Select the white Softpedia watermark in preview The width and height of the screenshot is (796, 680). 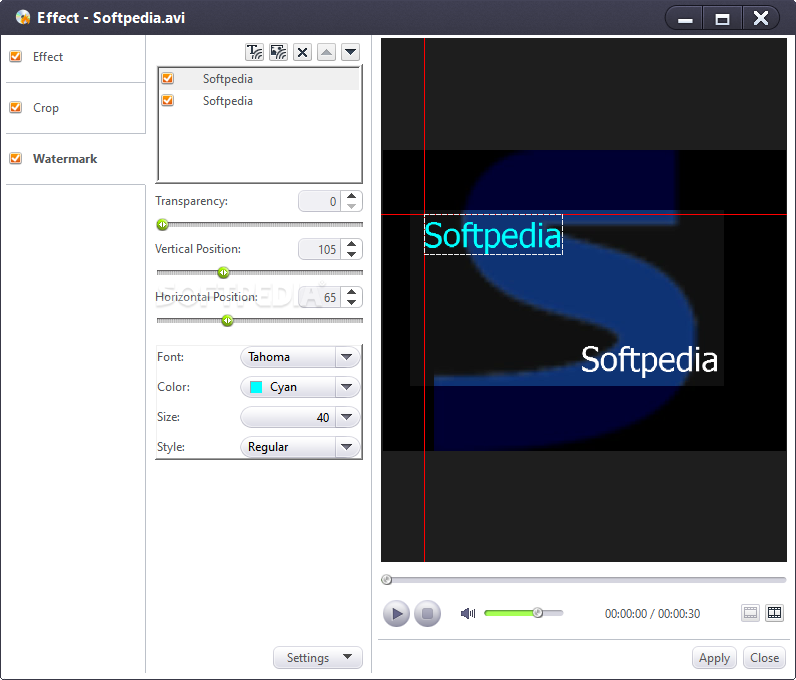[649, 360]
